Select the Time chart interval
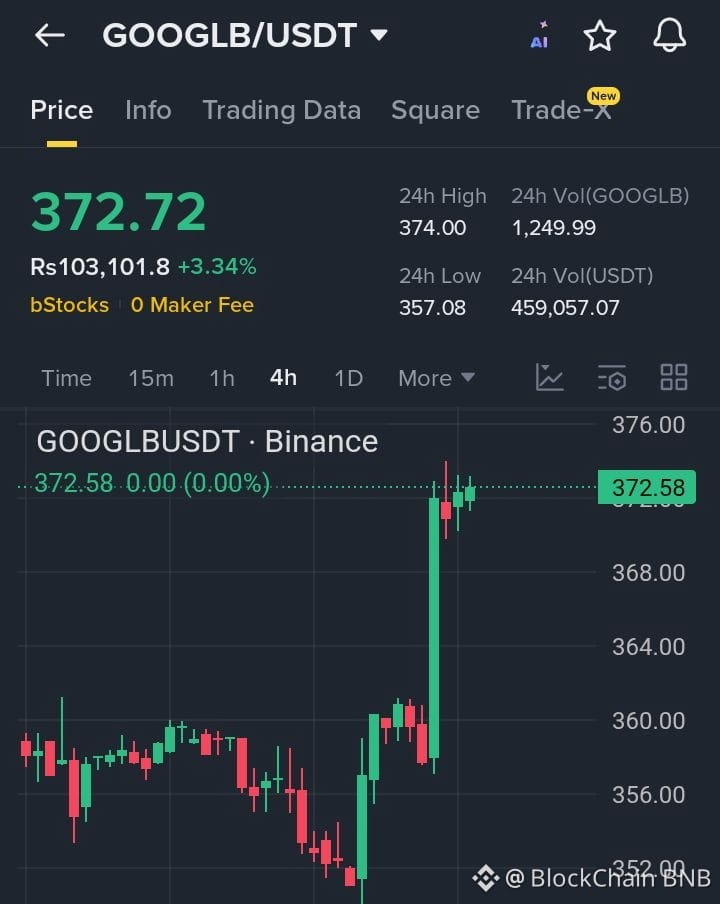Screen dimensions: 720x904 (x=66, y=379)
